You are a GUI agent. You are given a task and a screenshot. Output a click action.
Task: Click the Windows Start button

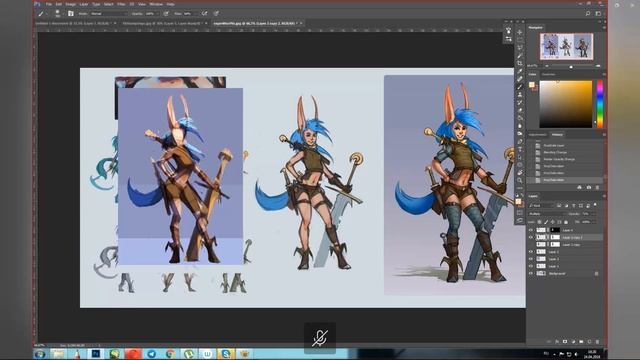coord(40,353)
